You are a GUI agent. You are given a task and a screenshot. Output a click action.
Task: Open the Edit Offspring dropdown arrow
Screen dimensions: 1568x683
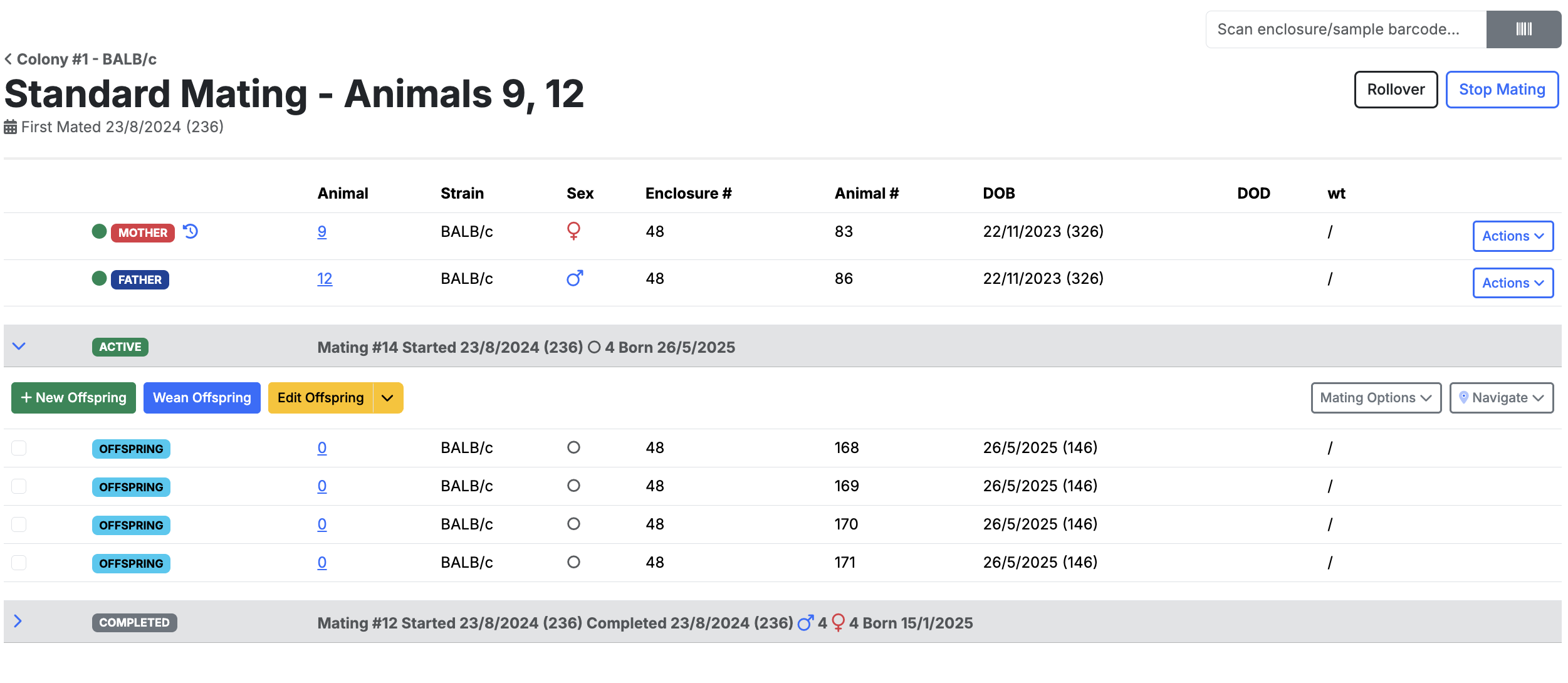pos(388,398)
